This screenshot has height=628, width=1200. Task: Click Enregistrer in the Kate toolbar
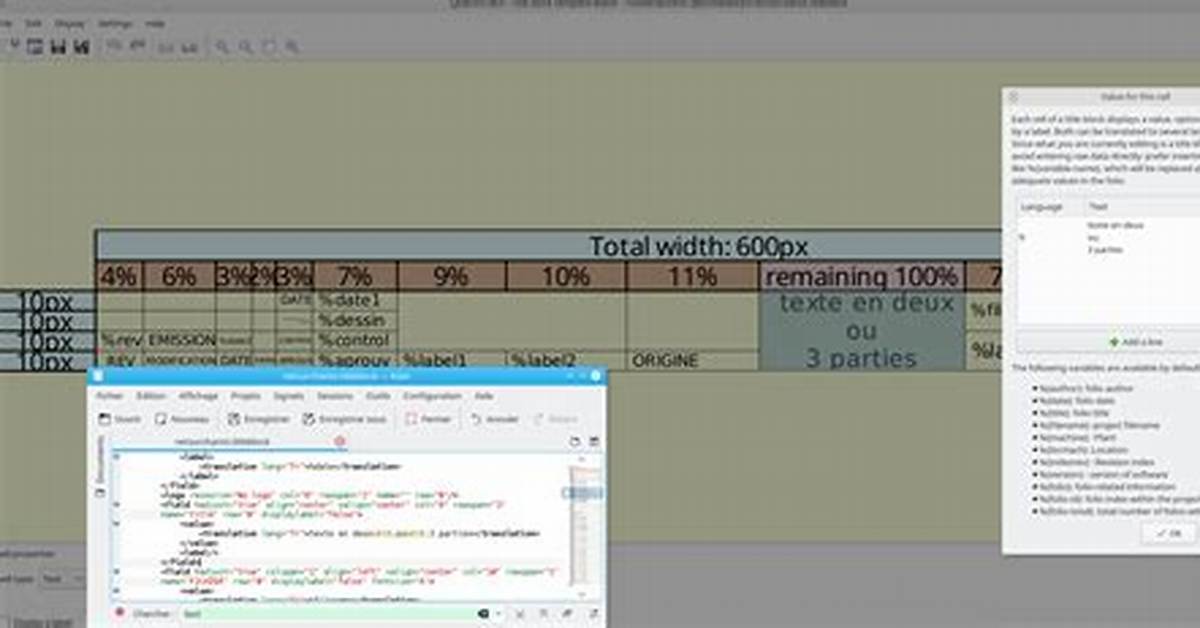pyautogui.click(x=258, y=419)
